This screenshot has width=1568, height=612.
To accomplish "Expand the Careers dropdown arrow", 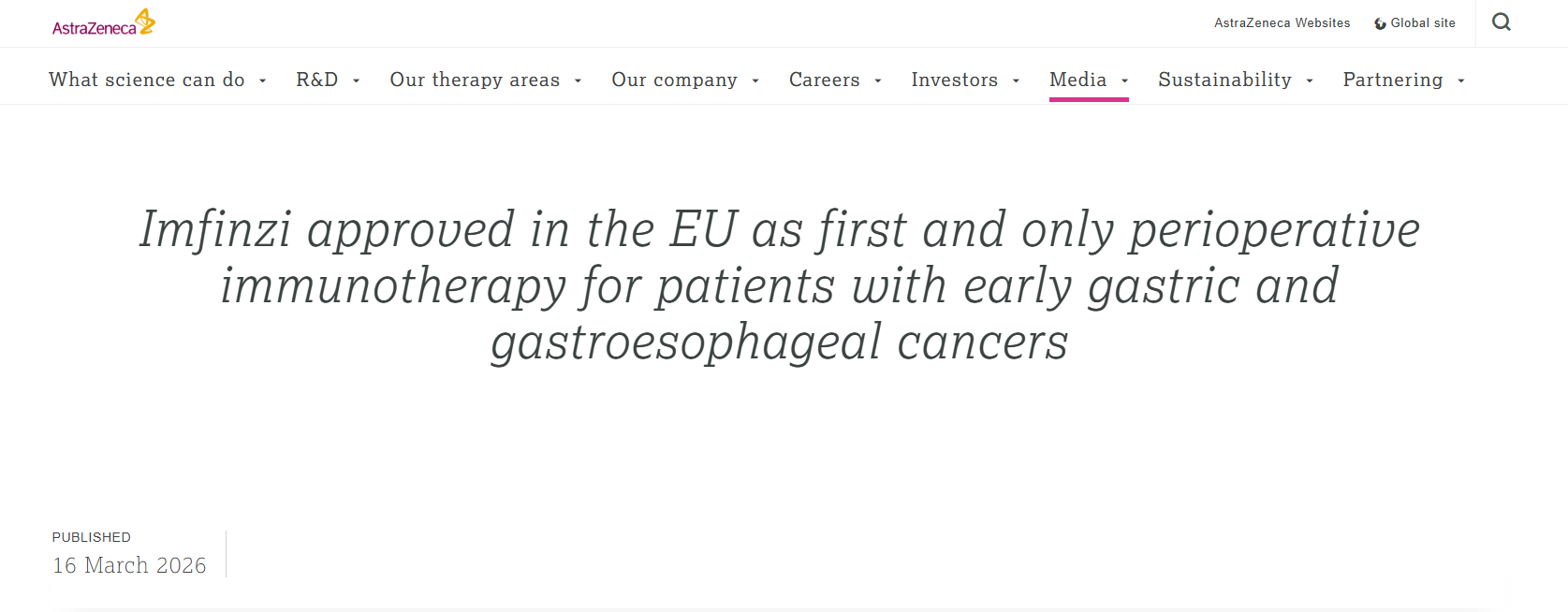I will 878,81.
